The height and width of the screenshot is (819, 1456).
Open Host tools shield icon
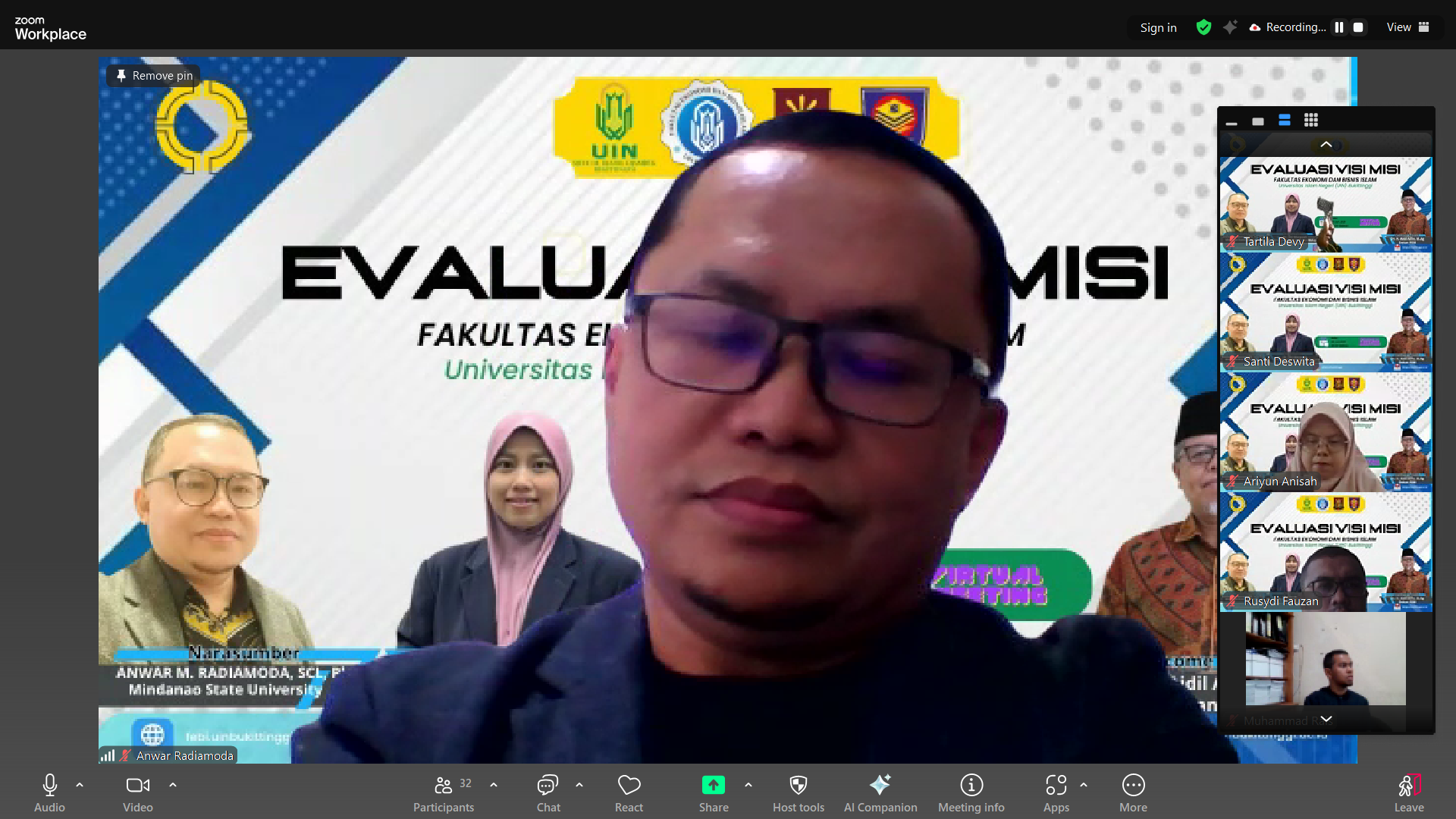798,792
